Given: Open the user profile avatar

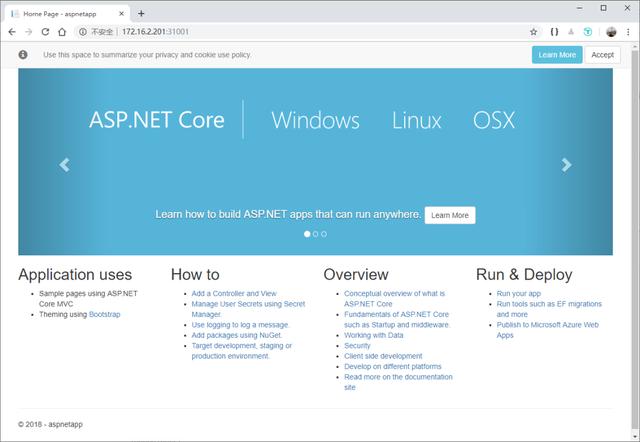Looking at the screenshot, I should point(611,32).
